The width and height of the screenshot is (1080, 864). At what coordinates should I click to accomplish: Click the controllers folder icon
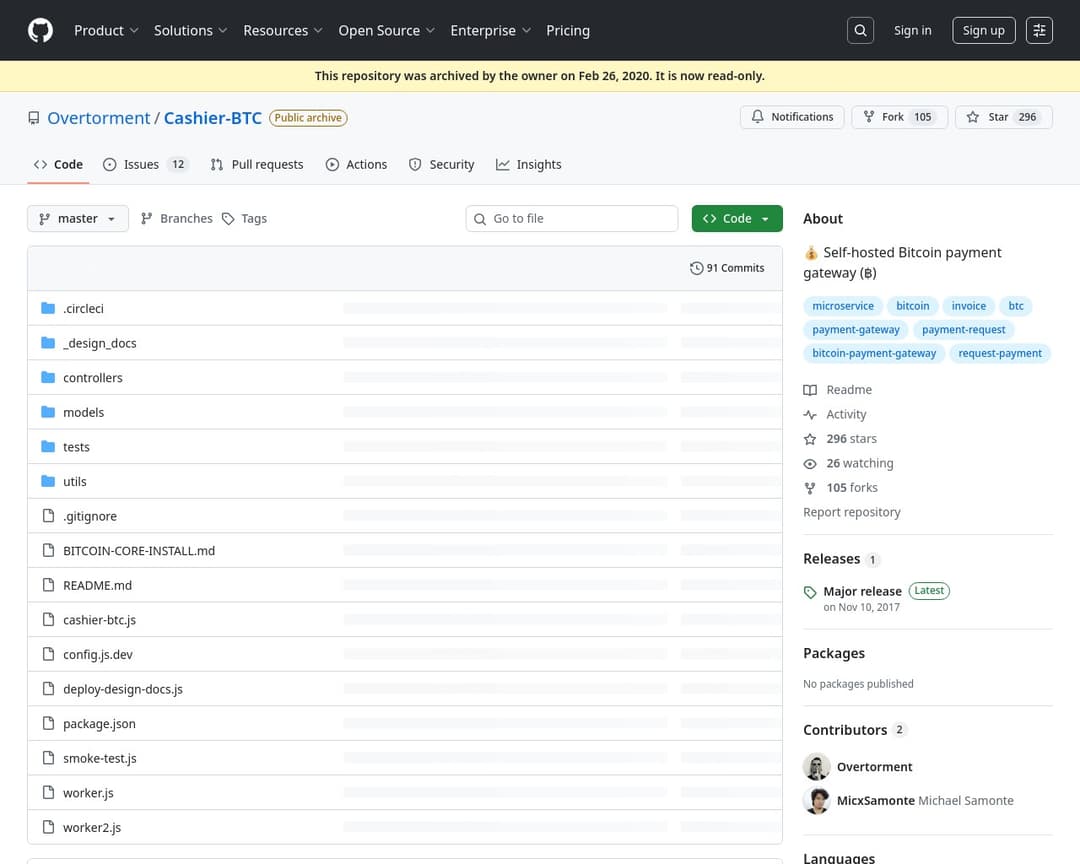[48, 377]
